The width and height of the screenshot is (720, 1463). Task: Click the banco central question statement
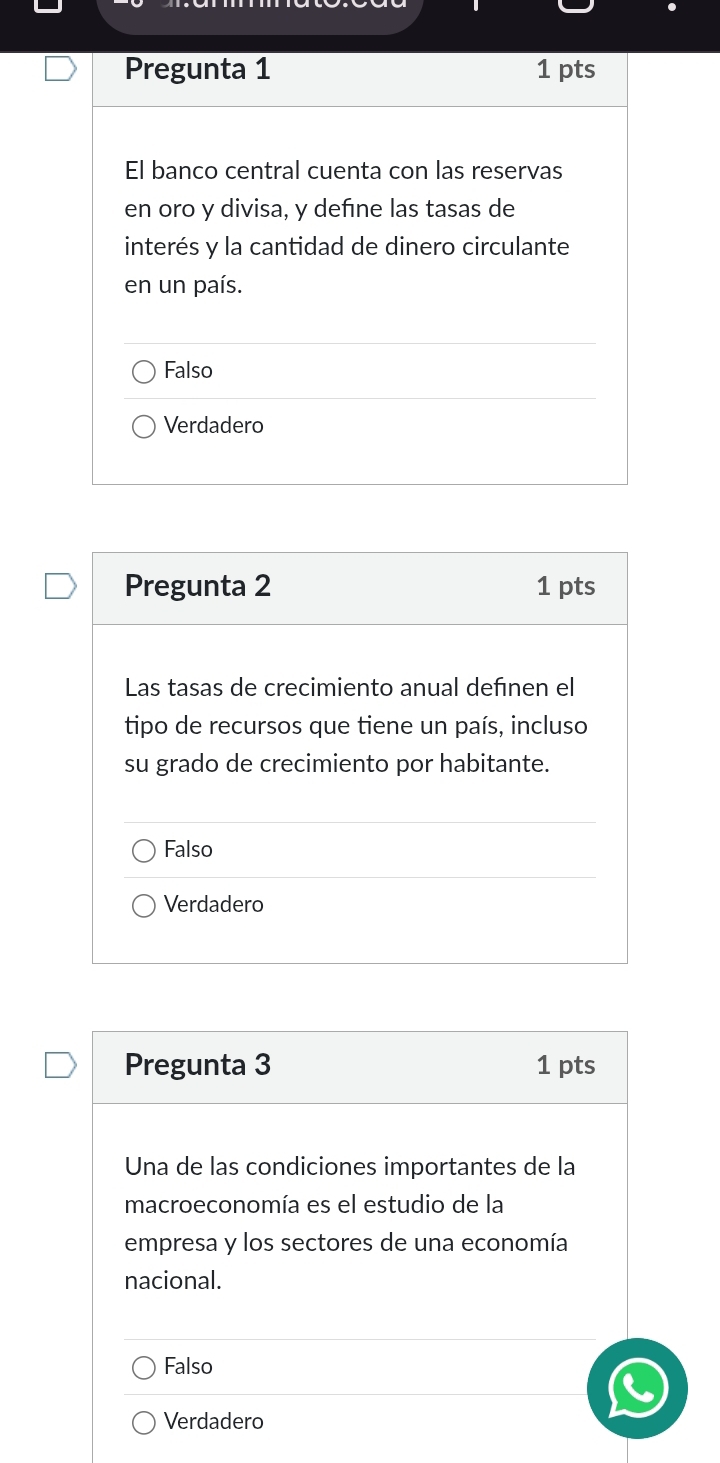pos(346,228)
